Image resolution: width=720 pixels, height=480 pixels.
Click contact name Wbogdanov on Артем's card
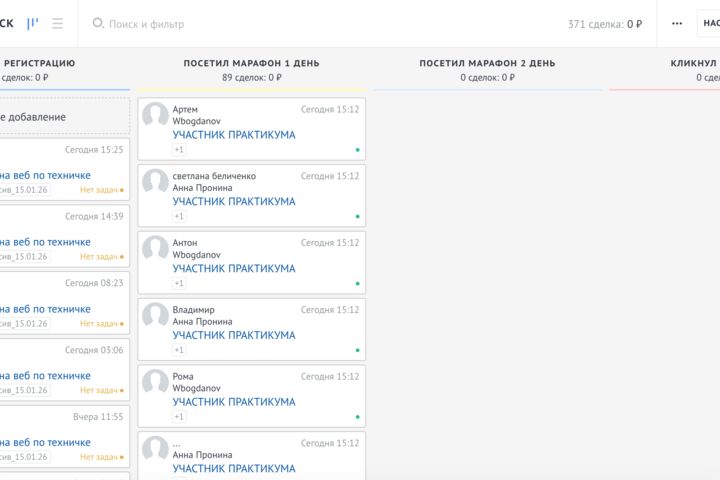coord(197,121)
